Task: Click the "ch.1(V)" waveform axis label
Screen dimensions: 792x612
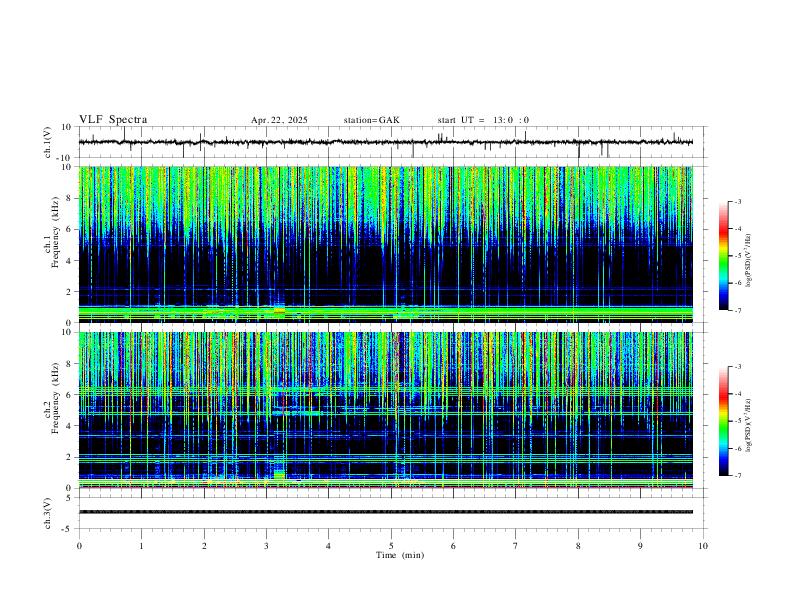Action: click(x=48, y=142)
